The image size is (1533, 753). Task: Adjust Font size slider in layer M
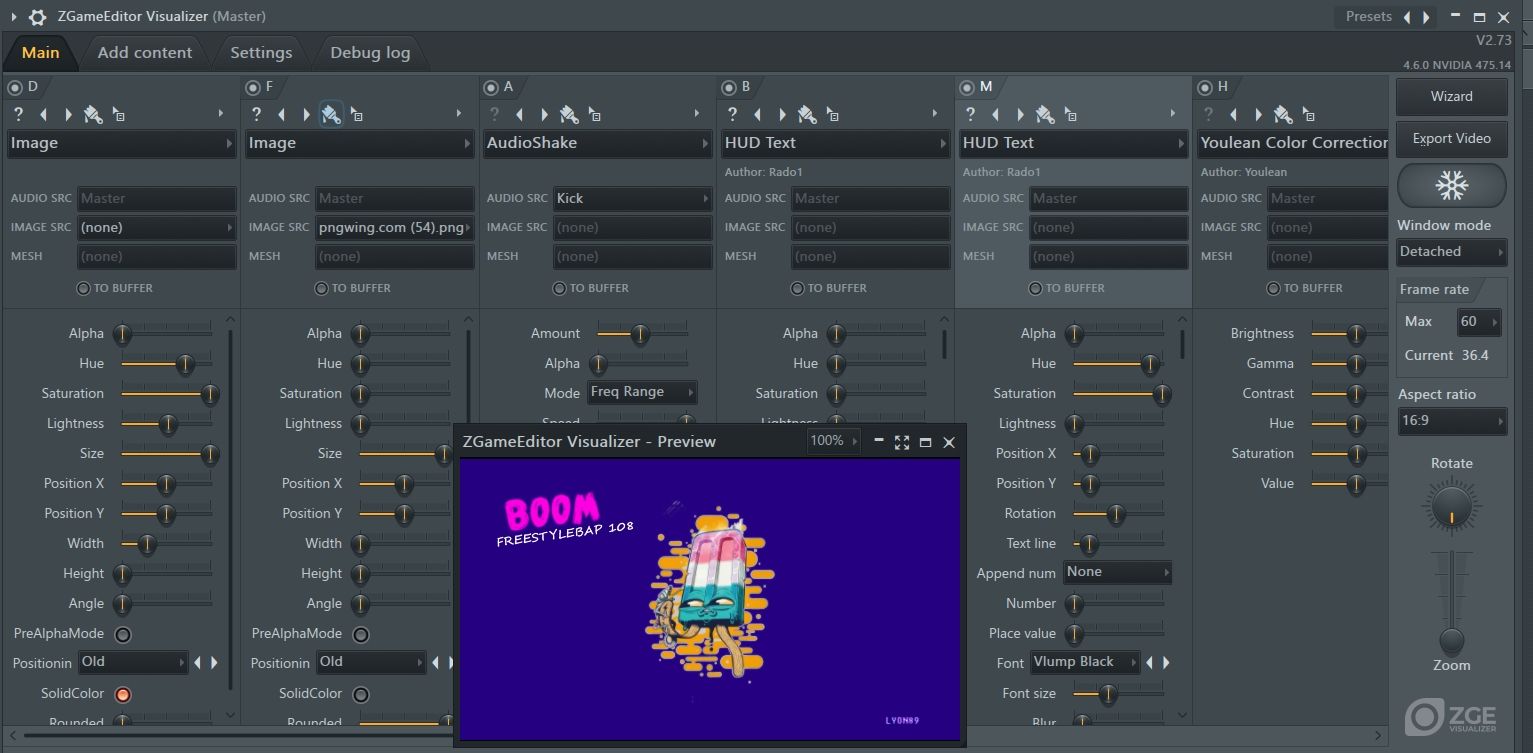pyautogui.click(x=1118, y=693)
